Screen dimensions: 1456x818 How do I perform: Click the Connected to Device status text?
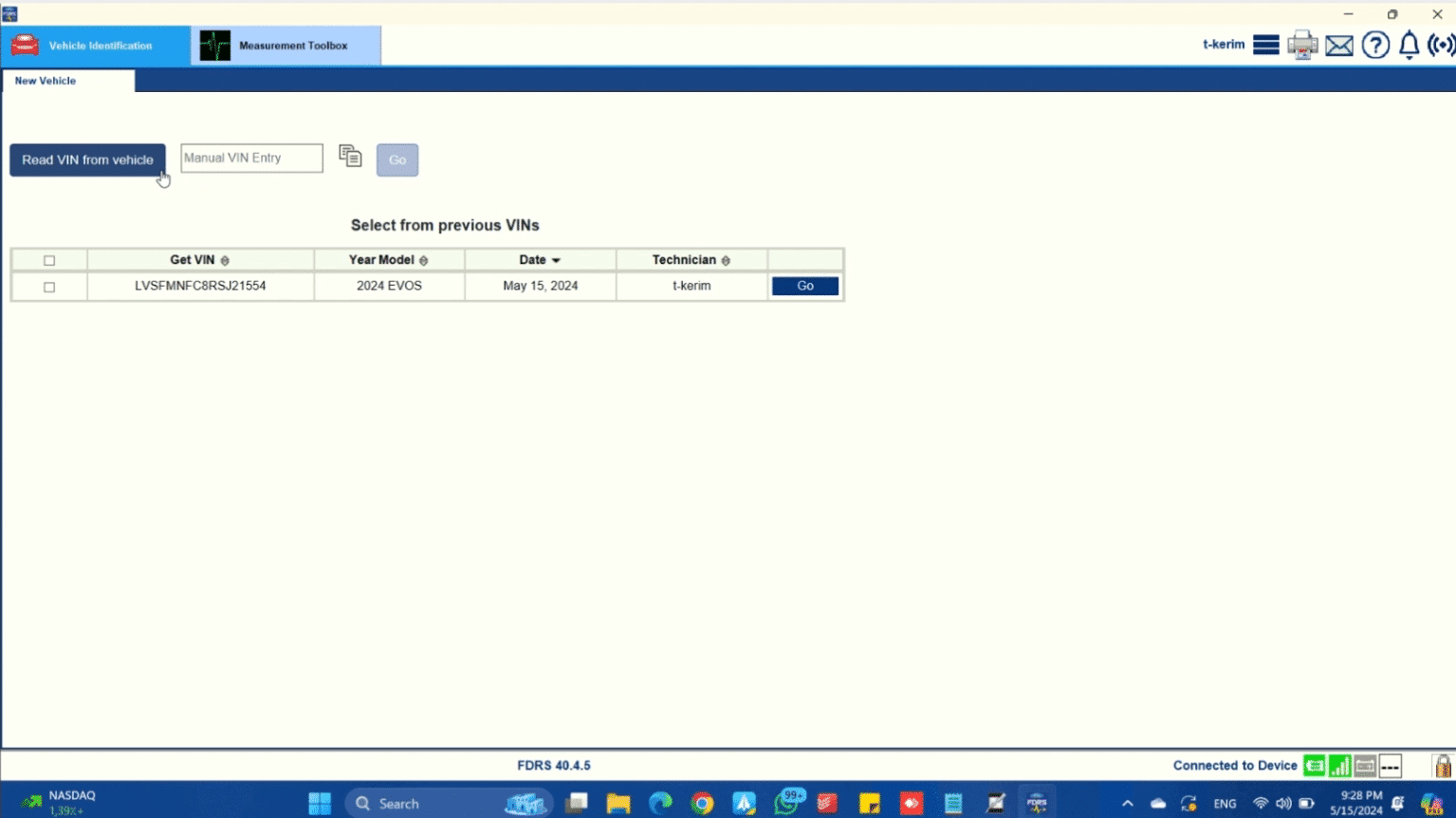click(1235, 766)
